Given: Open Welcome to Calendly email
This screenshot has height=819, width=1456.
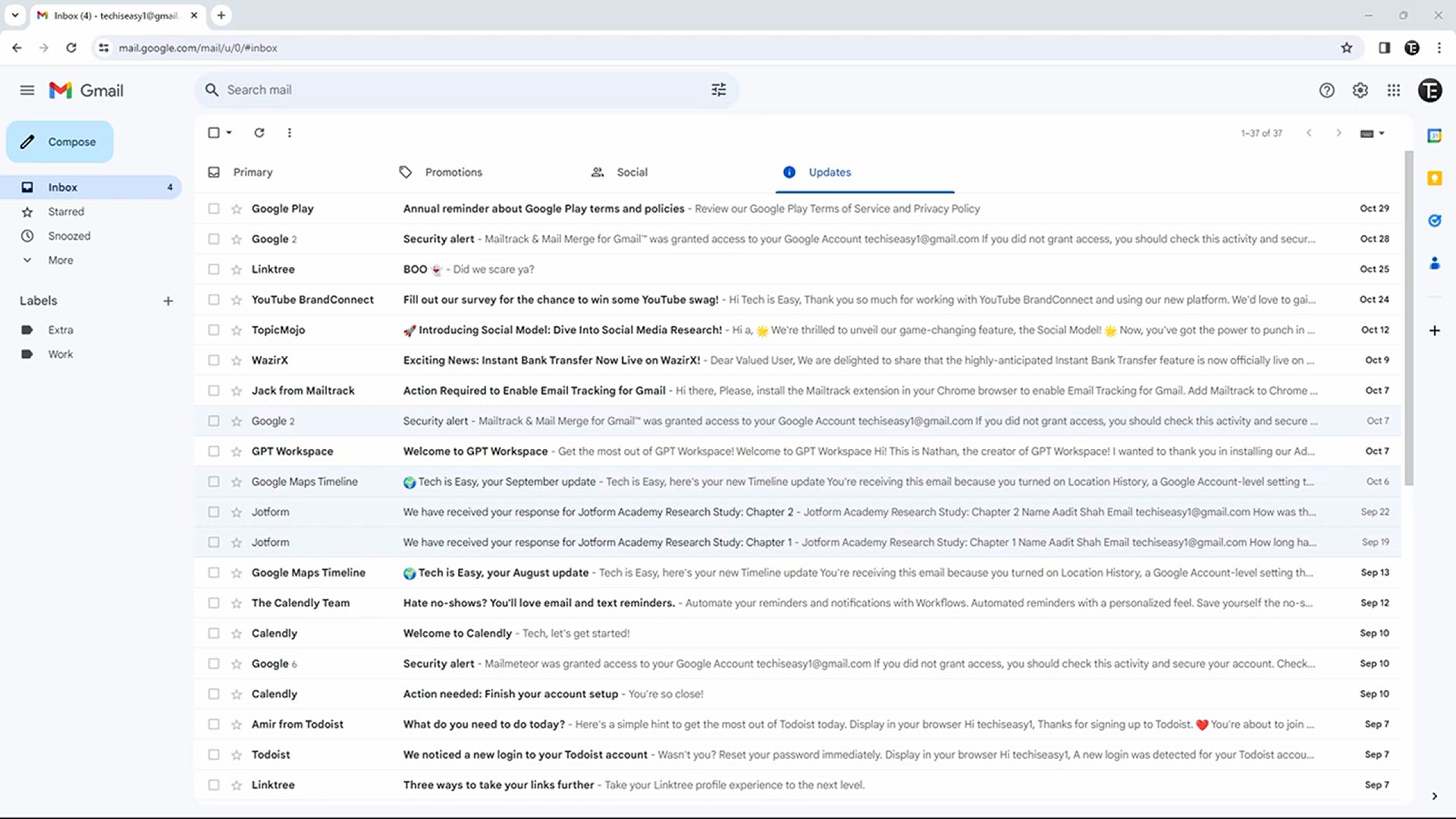Looking at the screenshot, I should 797,633.
